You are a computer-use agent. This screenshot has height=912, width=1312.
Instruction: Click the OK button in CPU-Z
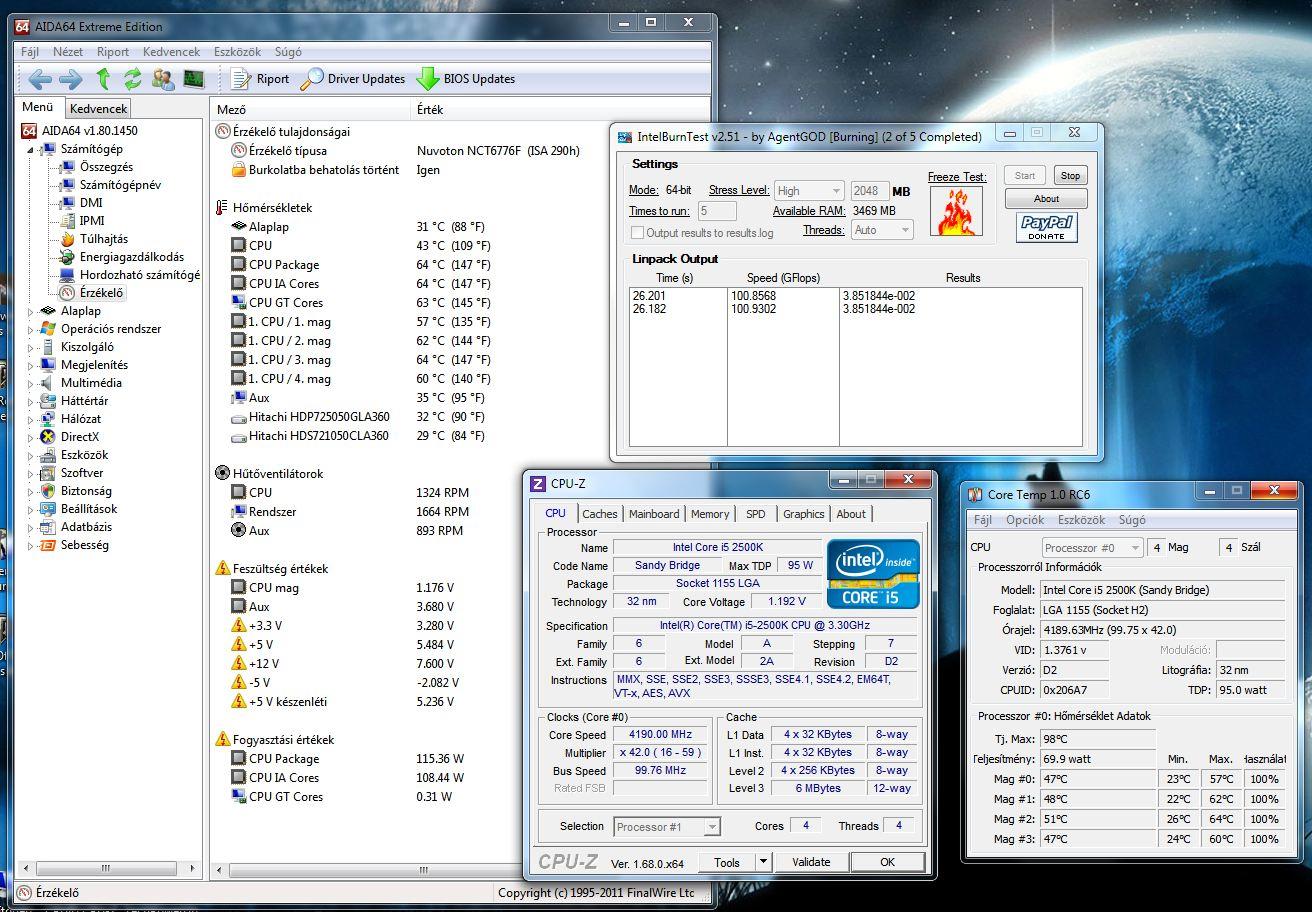(x=887, y=862)
